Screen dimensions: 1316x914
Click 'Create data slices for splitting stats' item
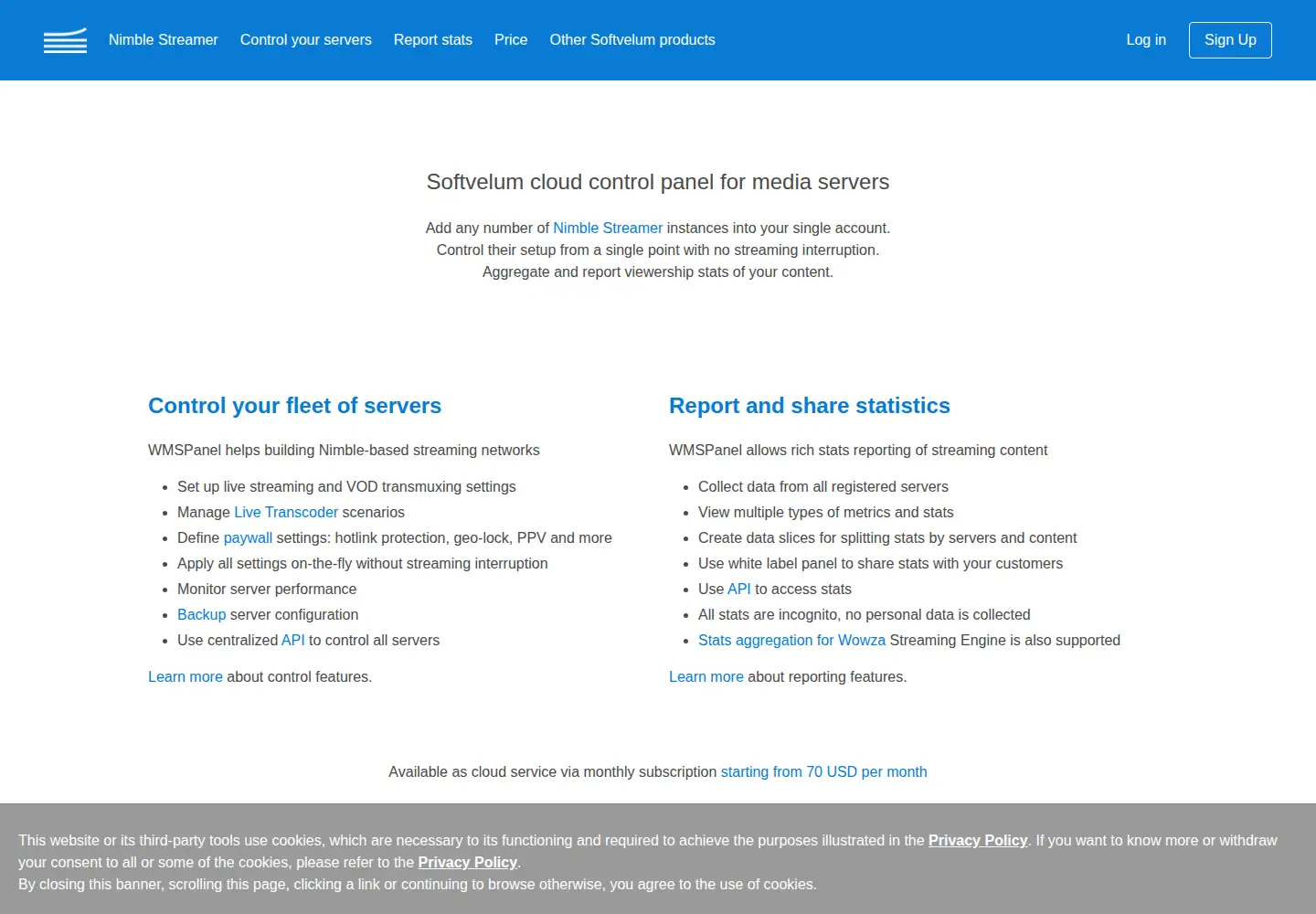[887, 538]
